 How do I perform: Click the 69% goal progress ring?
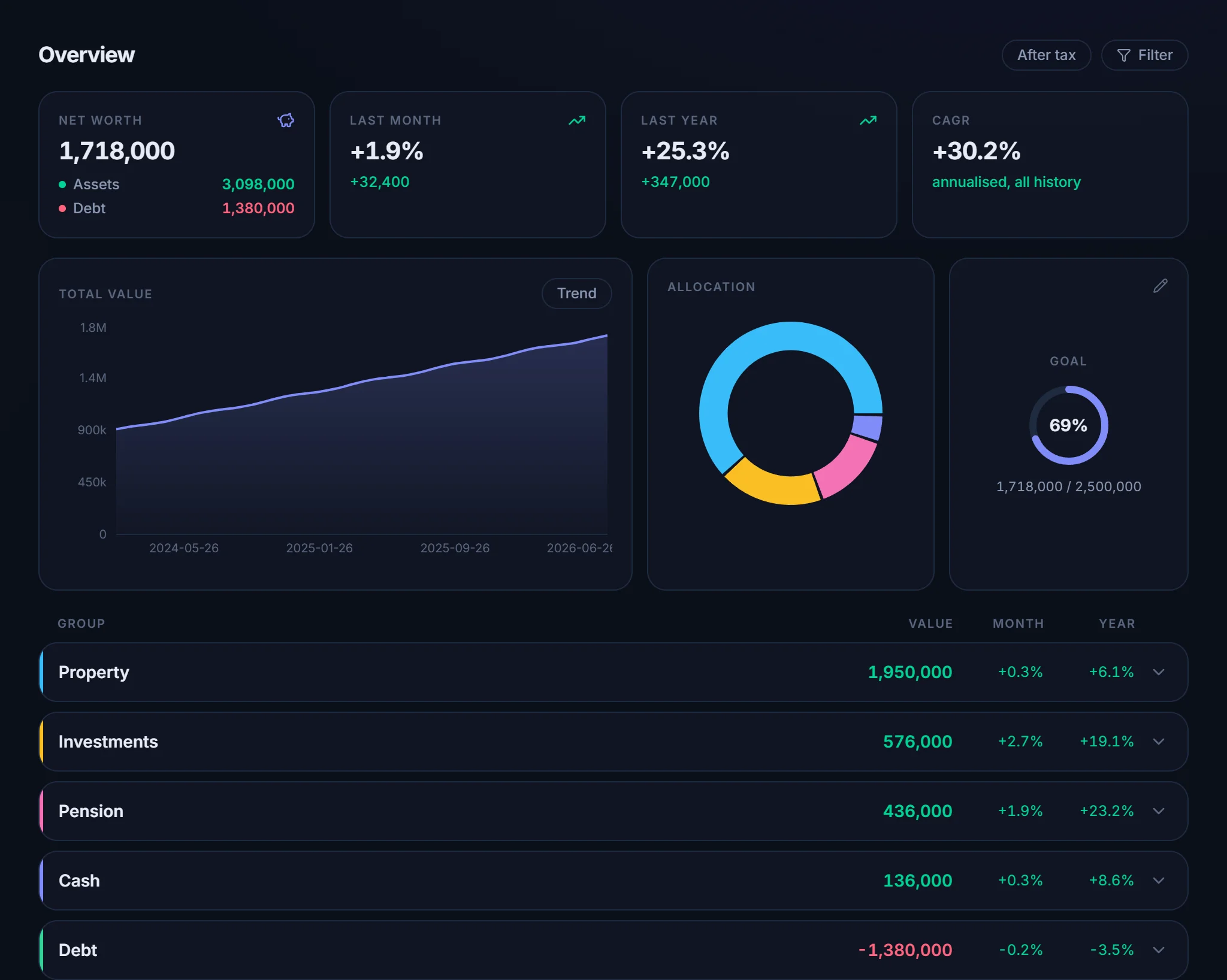coord(1068,425)
